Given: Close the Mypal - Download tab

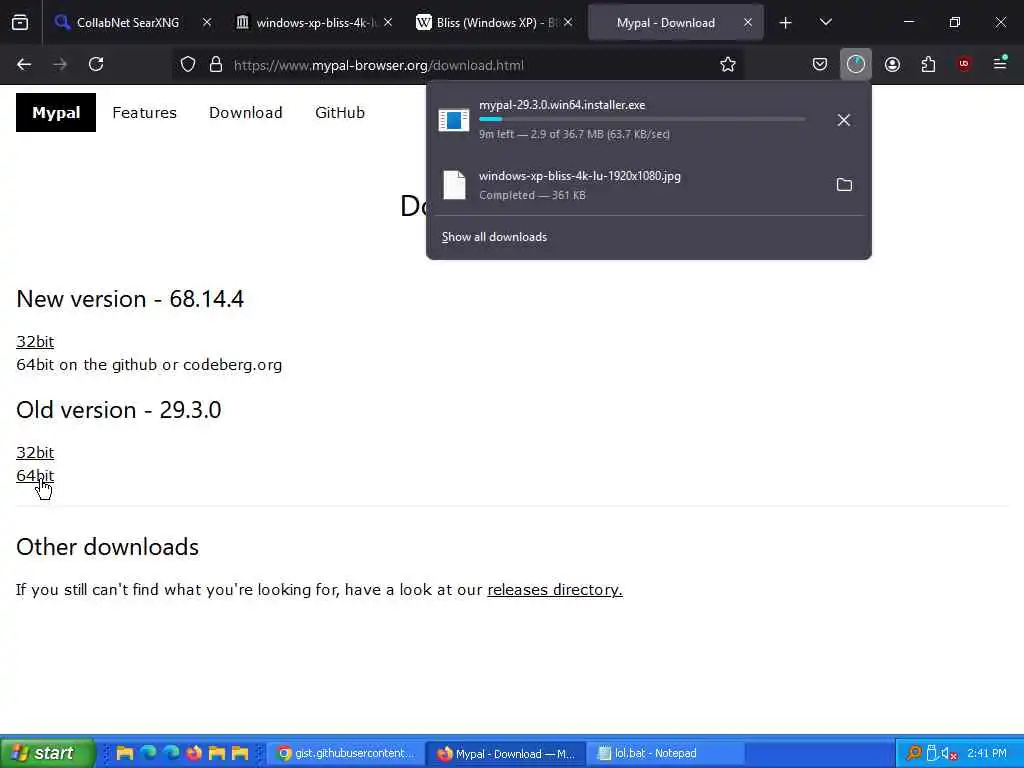Looking at the screenshot, I should pos(748,22).
